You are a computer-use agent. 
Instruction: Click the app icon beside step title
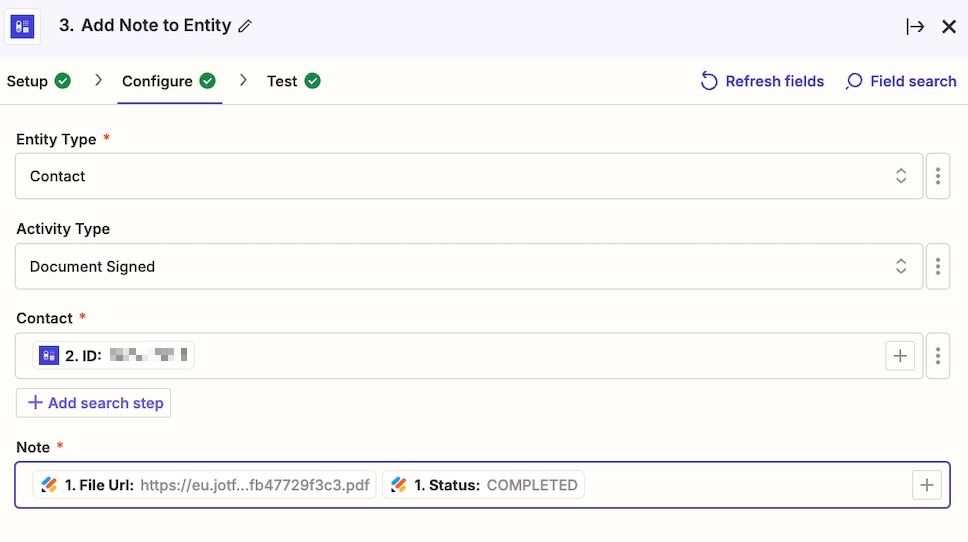tap(22, 27)
